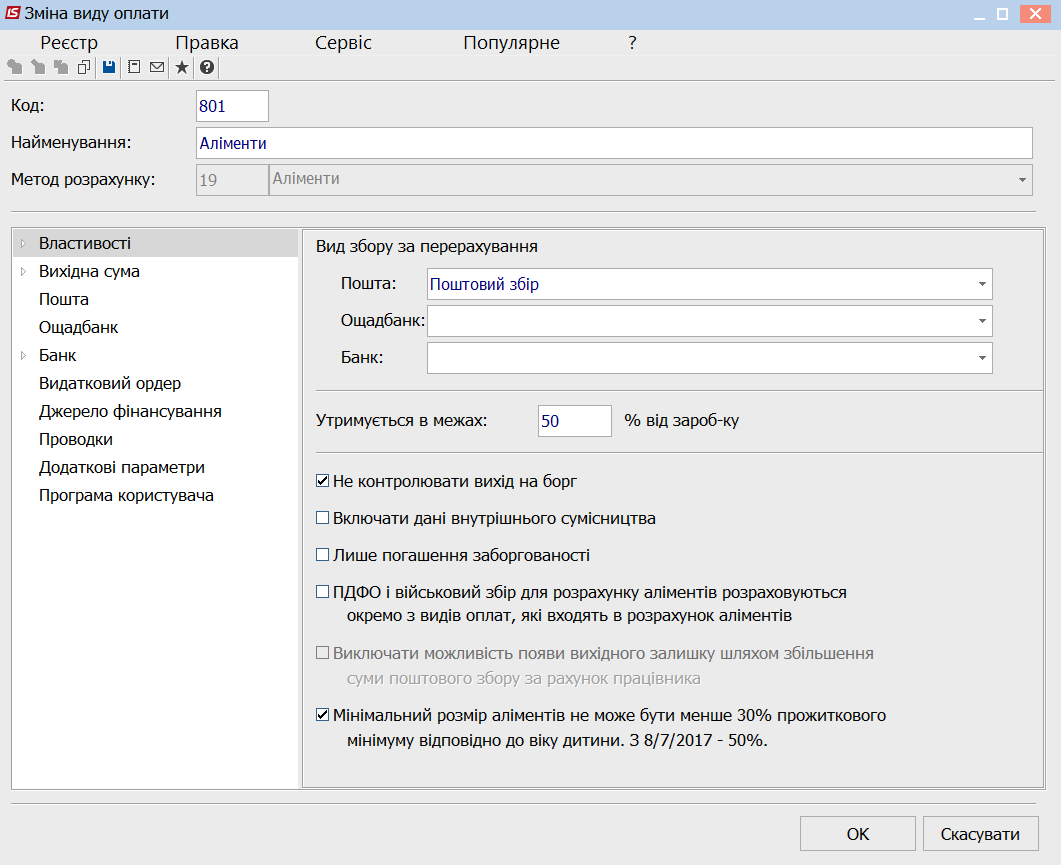
Task: Enable the 'ПДФО і військовий збір' checkbox
Action: pos(323,592)
